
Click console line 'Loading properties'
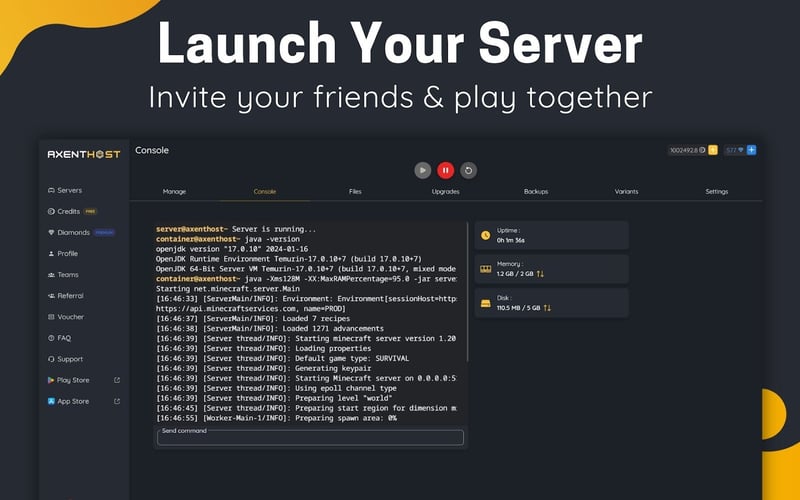264,348
